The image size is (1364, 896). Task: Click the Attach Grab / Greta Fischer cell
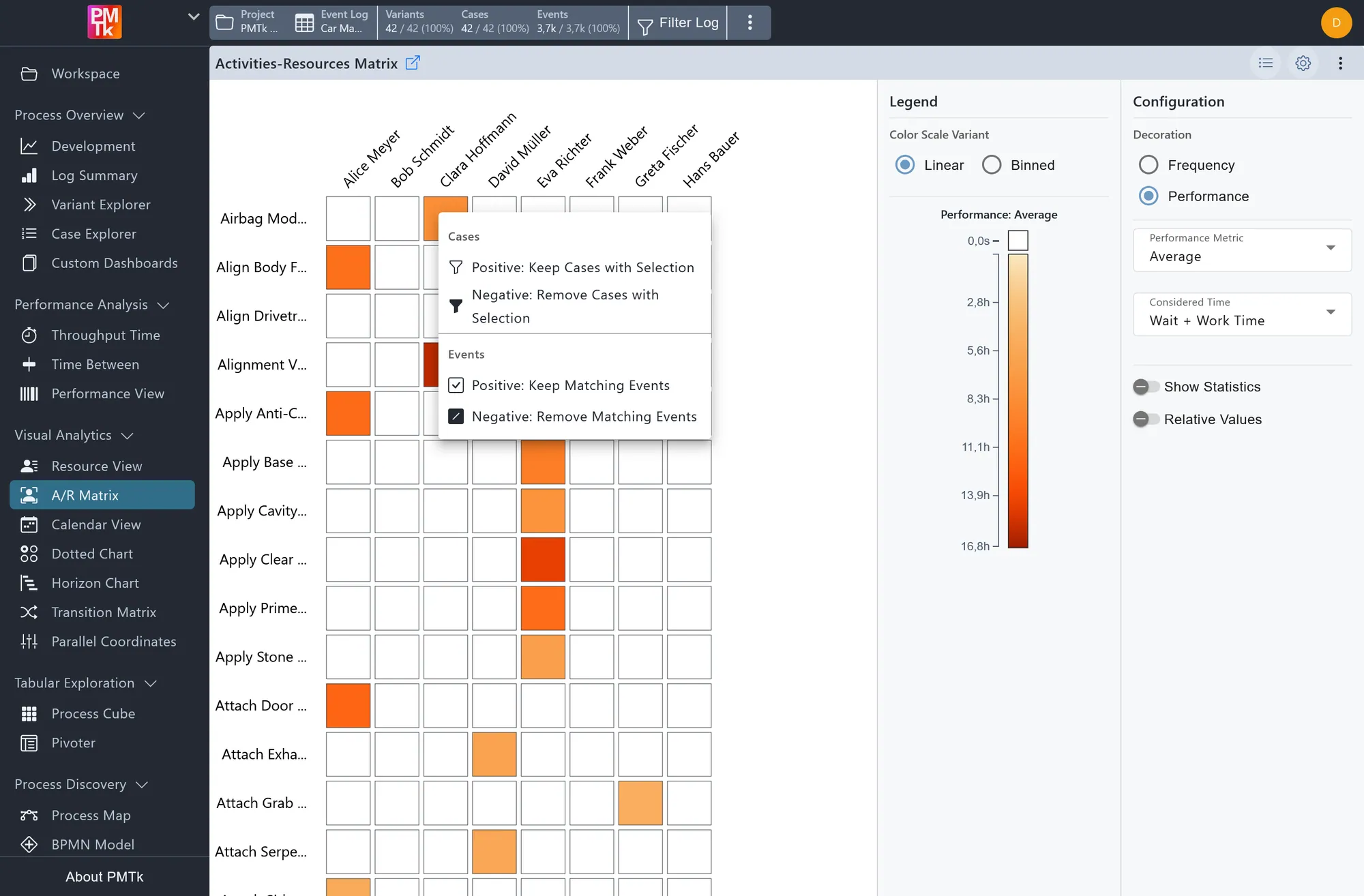pos(640,803)
